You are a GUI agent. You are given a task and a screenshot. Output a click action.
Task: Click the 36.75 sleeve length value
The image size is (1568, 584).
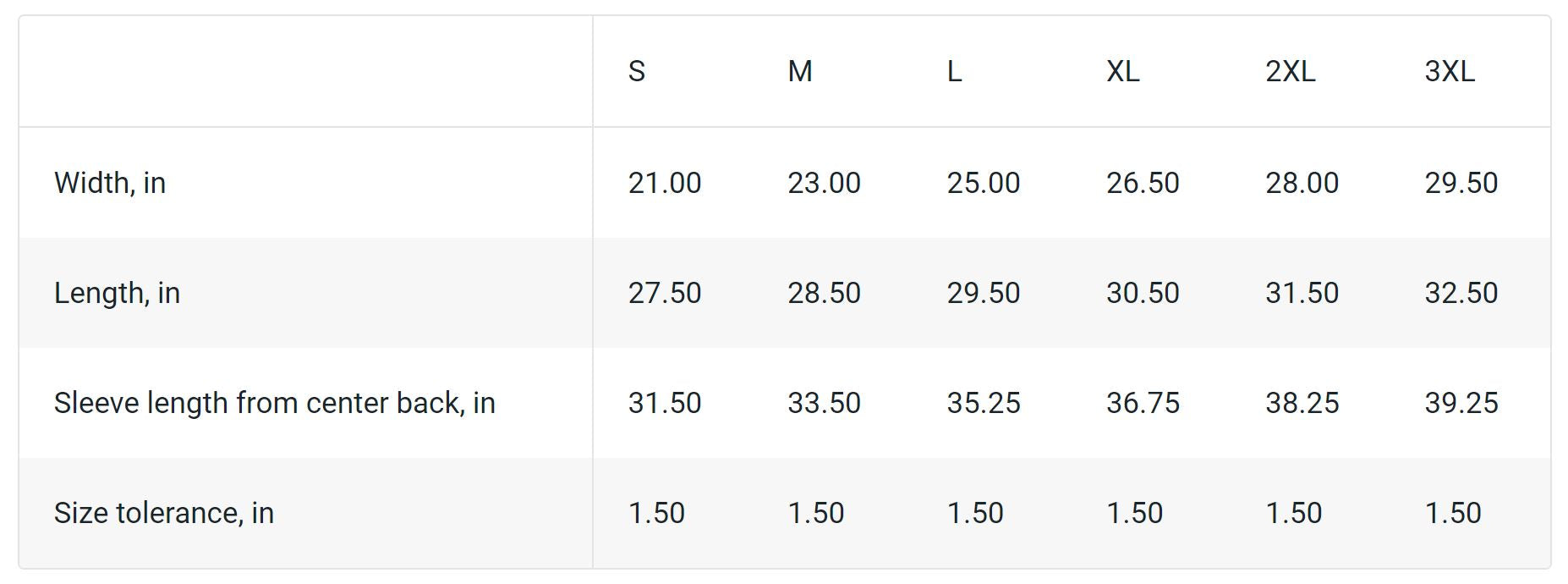[1142, 403]
